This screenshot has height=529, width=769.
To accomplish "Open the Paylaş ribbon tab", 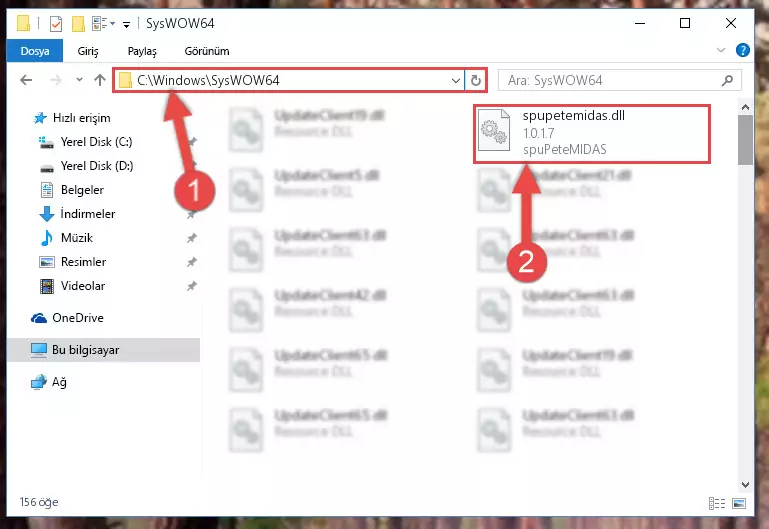I will [x=142, y=51].
